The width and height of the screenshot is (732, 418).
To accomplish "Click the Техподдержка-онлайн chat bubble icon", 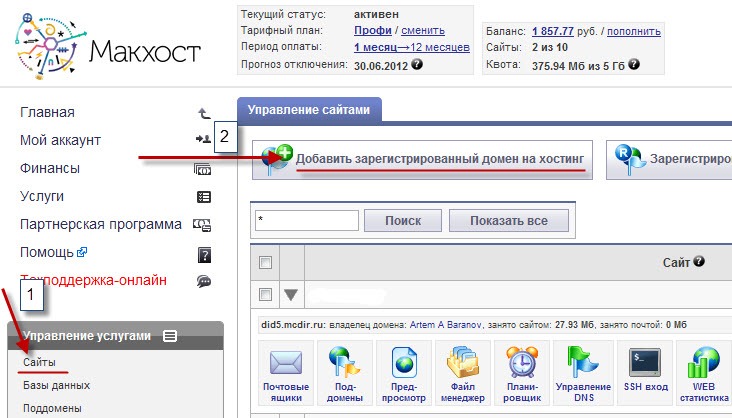I will click(x=204, y=281).
